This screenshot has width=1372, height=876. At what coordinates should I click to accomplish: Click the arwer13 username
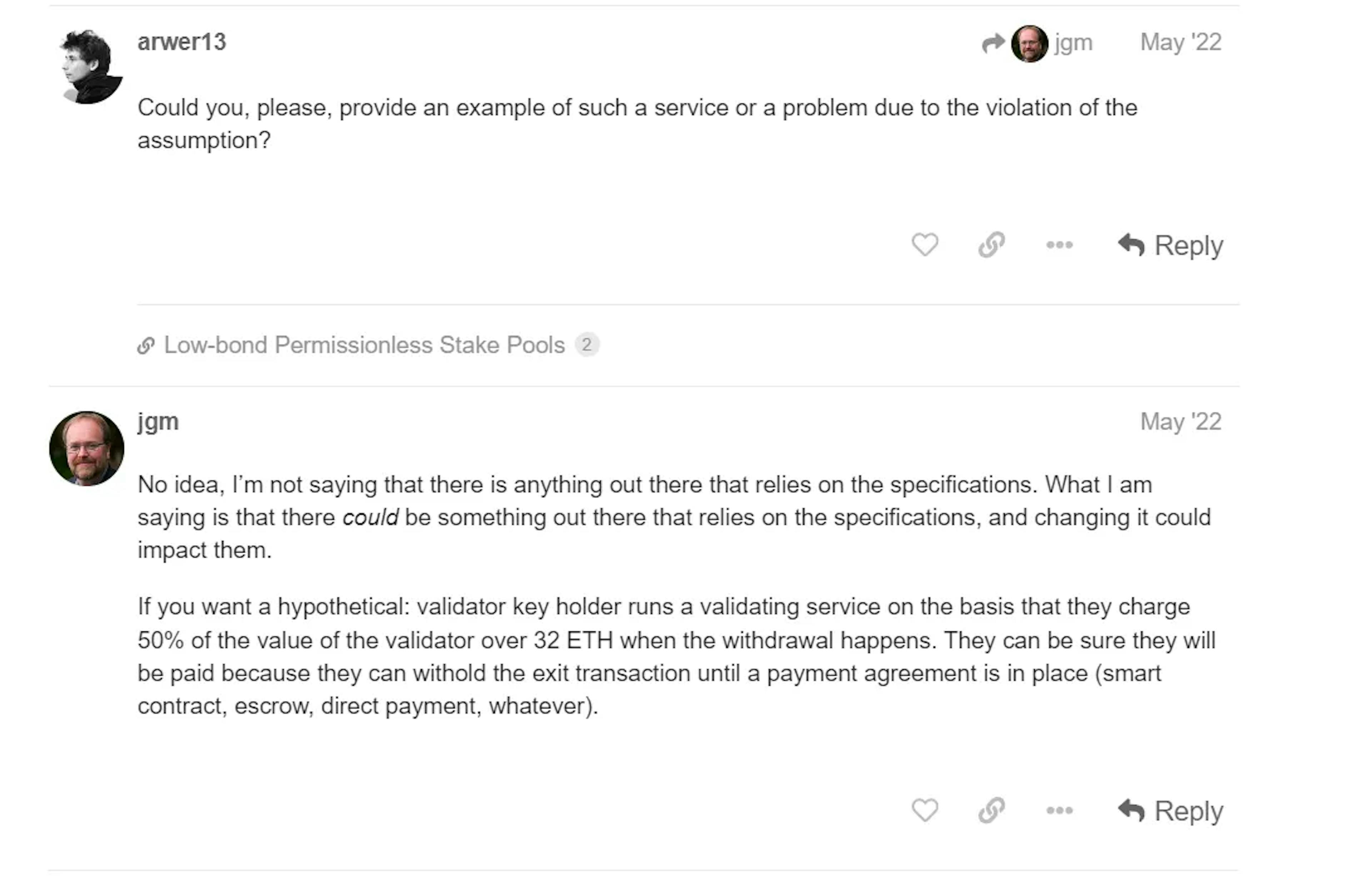pyautogui.click(x=182, y=42)
